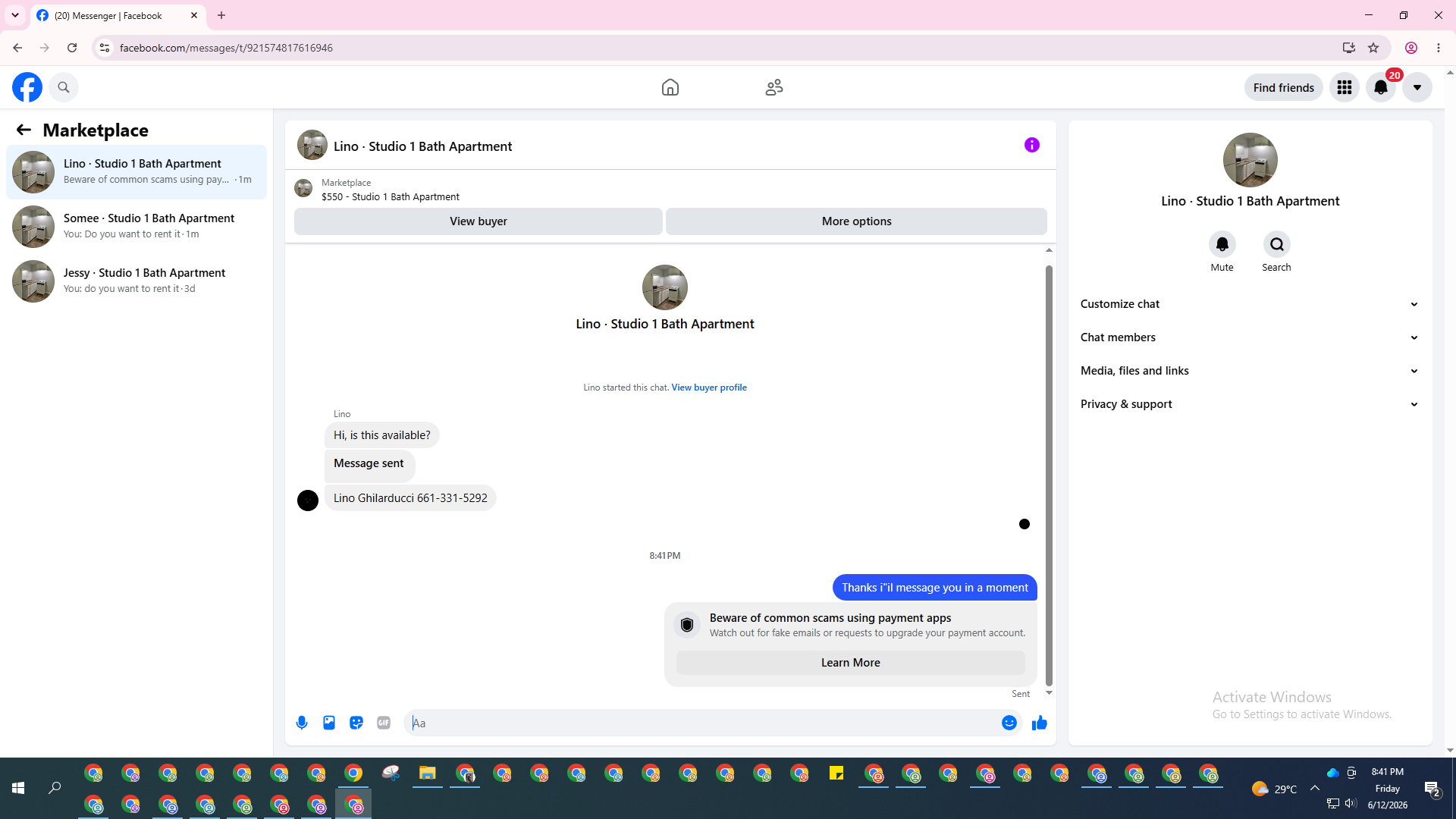Open the Somee Studio 1 Bath Apartment conversation
The height and width of the screenshot is (819, 1456).
tap(136, 226)
